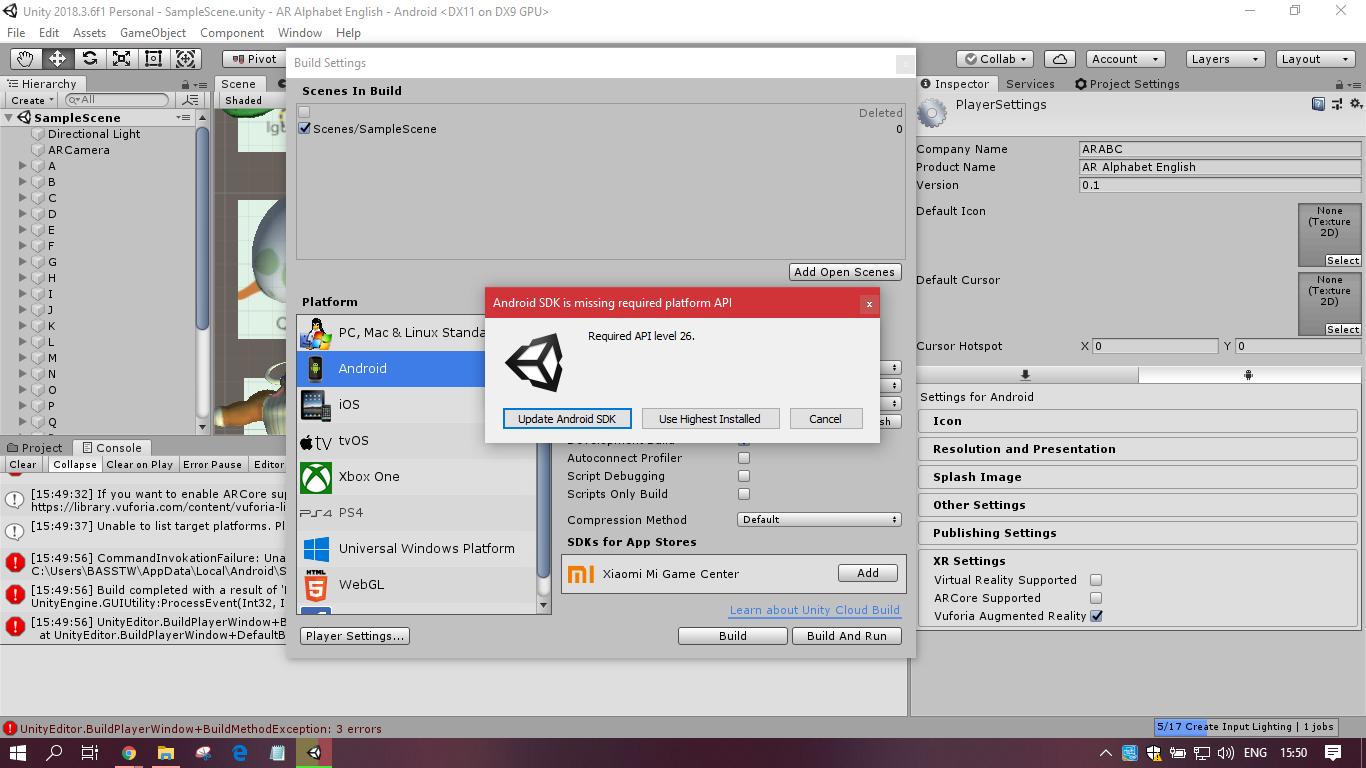Screen dimensions: 1366x768
Task: Open File Explorer from taskbar
Action: (x=166, y=753)
